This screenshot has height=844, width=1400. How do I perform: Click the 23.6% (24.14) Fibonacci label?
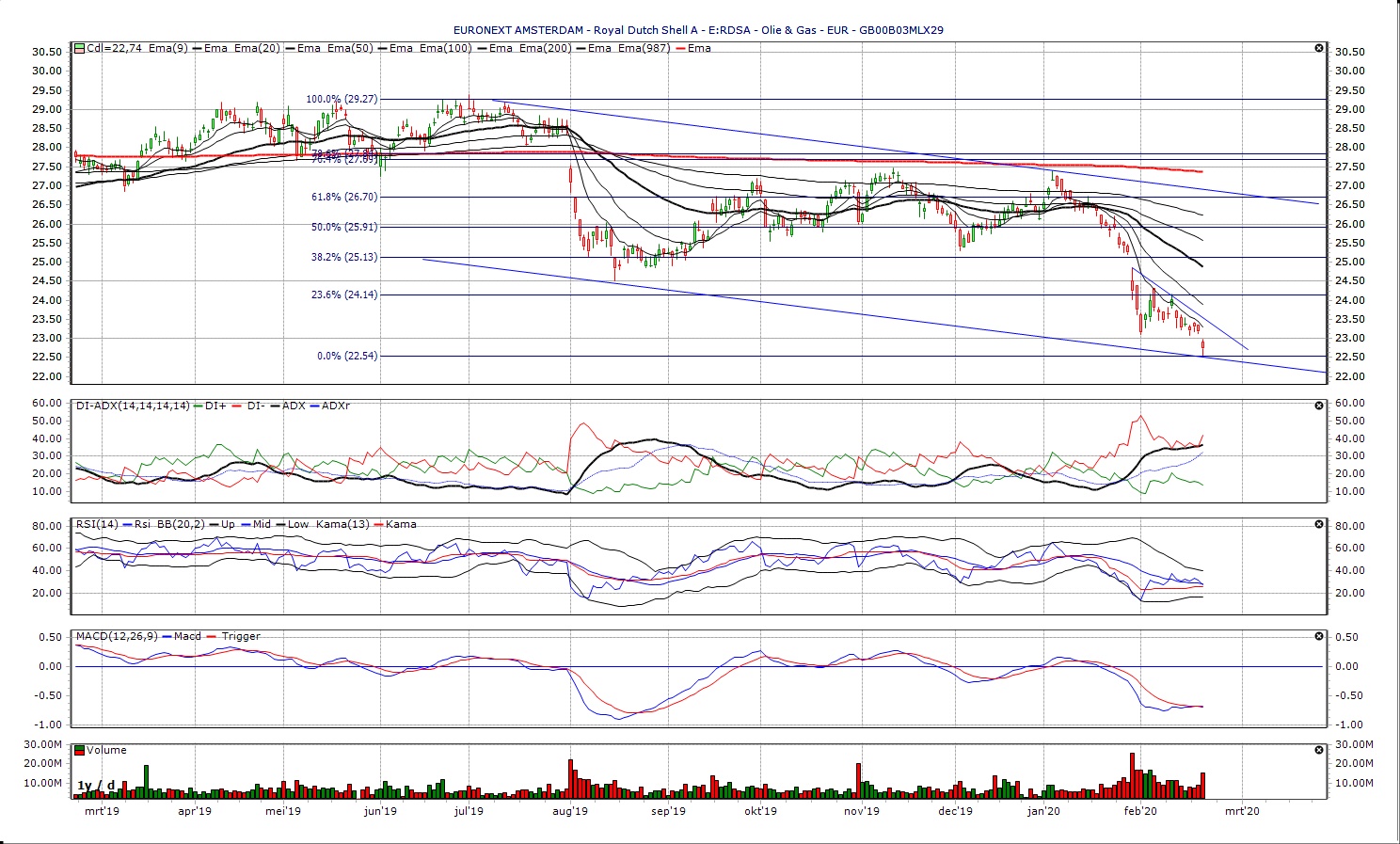pos(344,295)
